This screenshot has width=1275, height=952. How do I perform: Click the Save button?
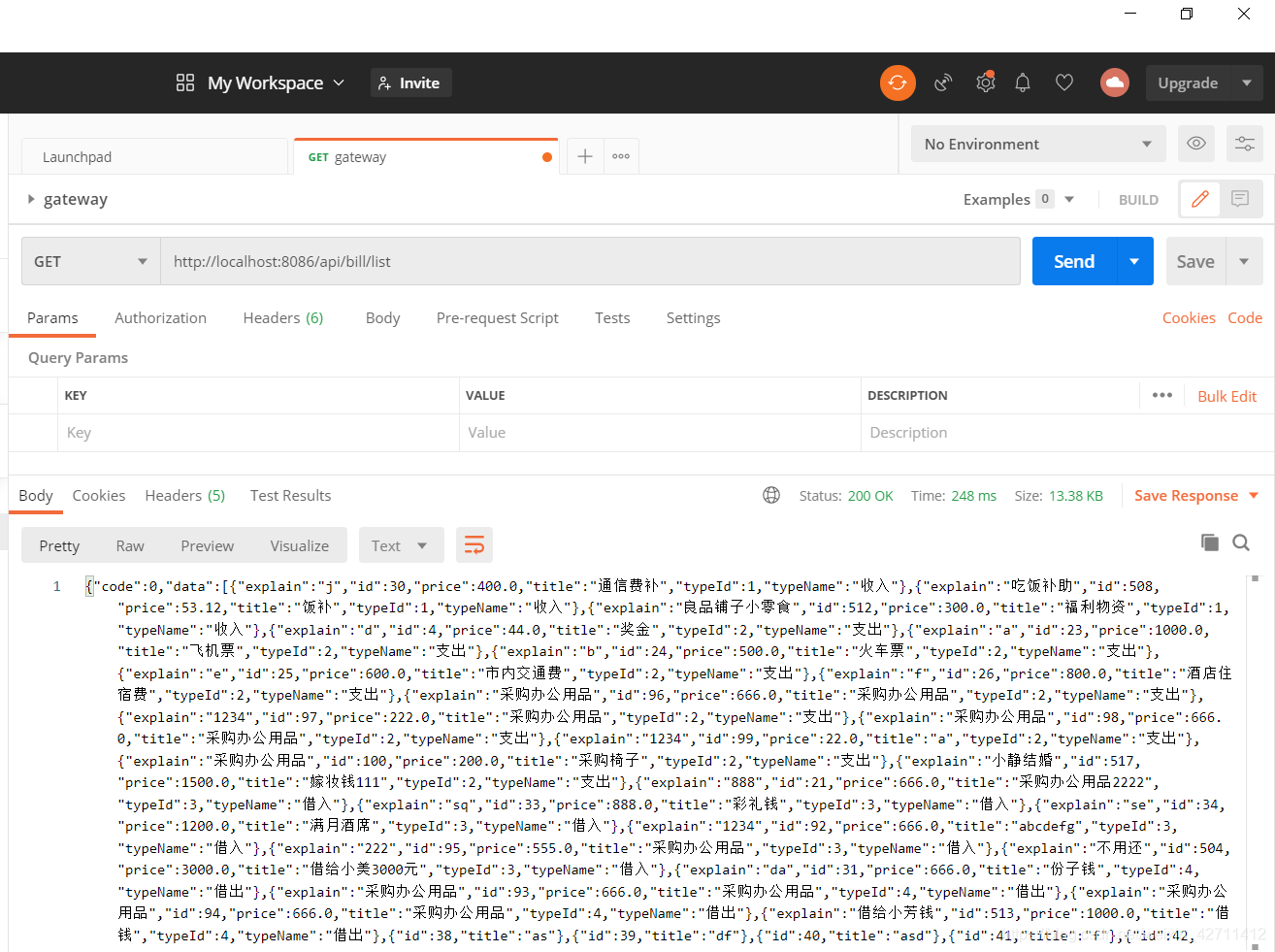(x=1195, y=261)
